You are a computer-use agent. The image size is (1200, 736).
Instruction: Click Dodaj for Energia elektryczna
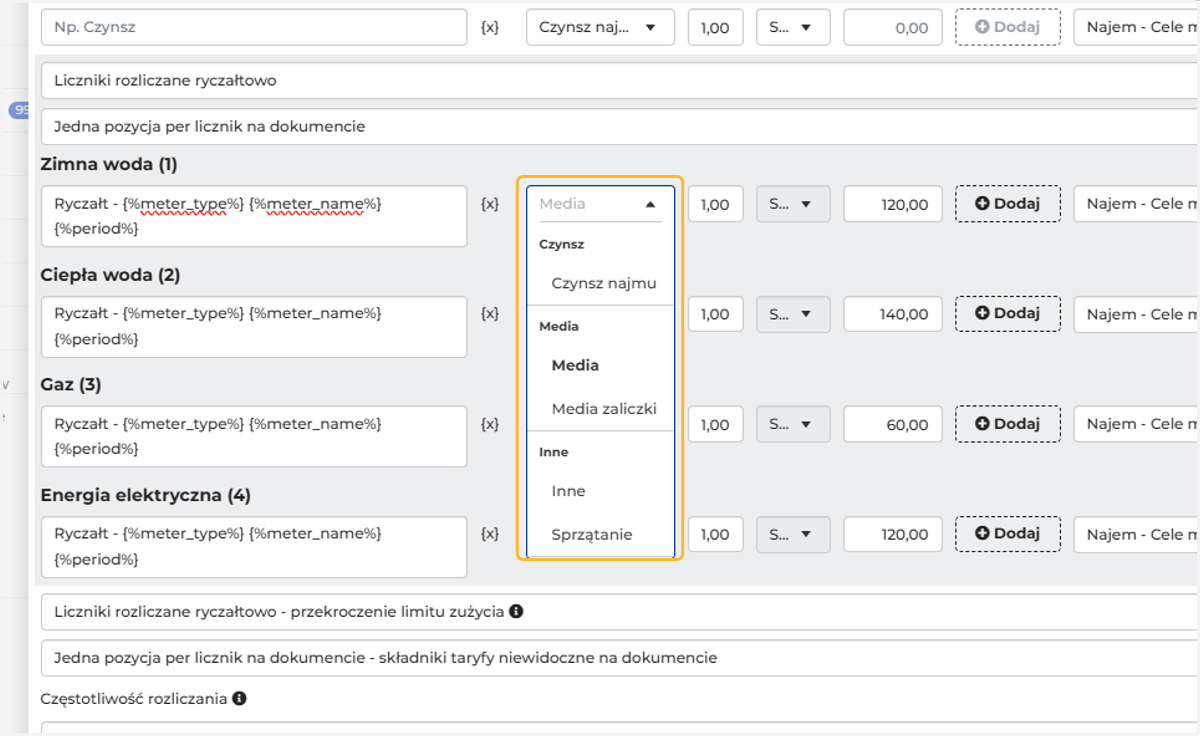(x=1008, y=534)
